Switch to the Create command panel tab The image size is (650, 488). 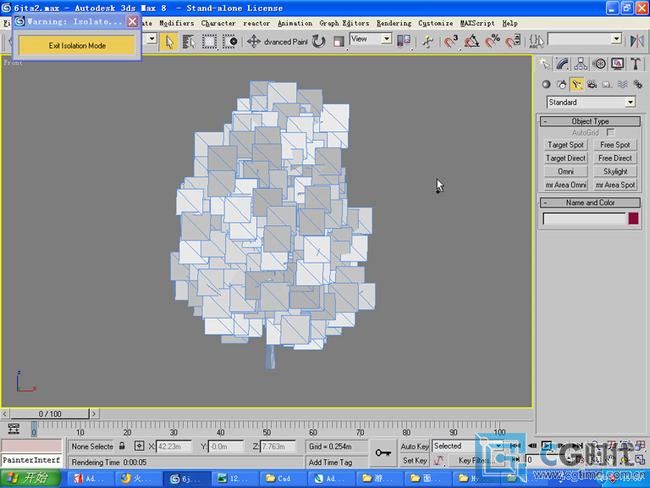pos(544,63)
